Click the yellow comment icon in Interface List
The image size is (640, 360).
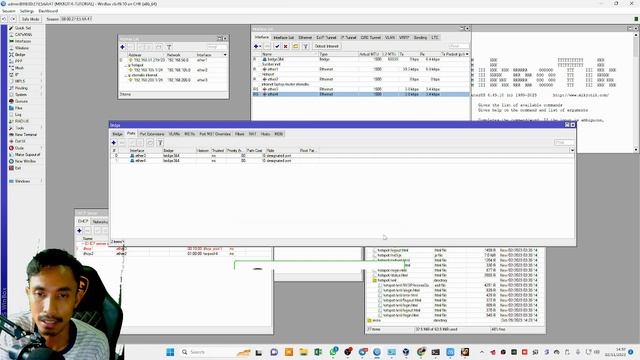[x=296, y=46]
